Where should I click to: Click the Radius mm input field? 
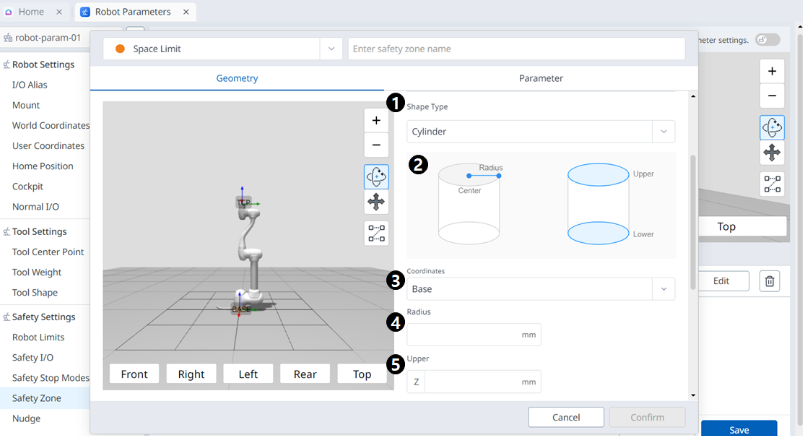tap(463, 335)
